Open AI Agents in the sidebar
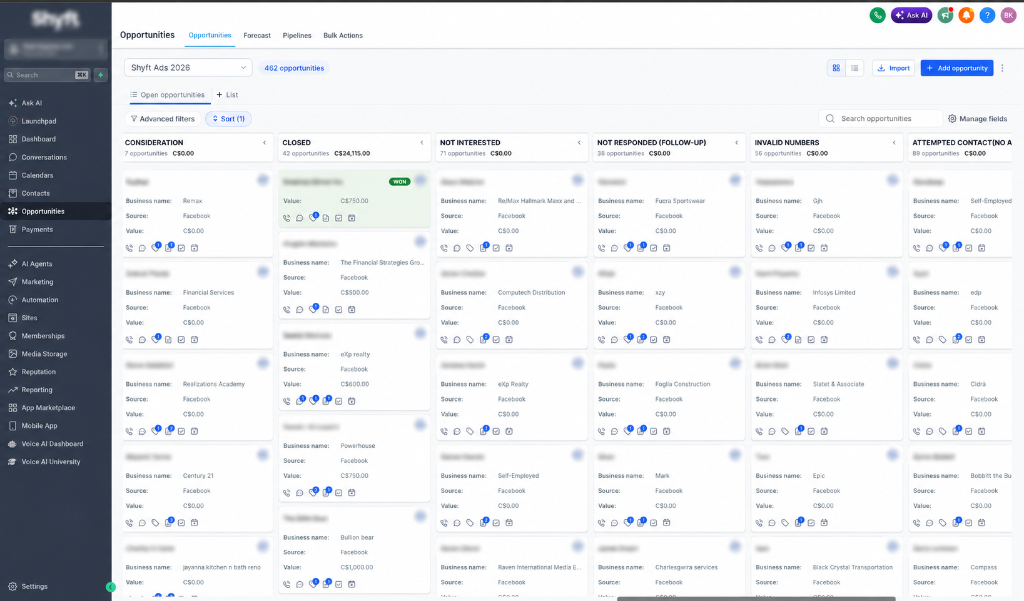This screenshot has width=1024, height=601. [37, 264]
